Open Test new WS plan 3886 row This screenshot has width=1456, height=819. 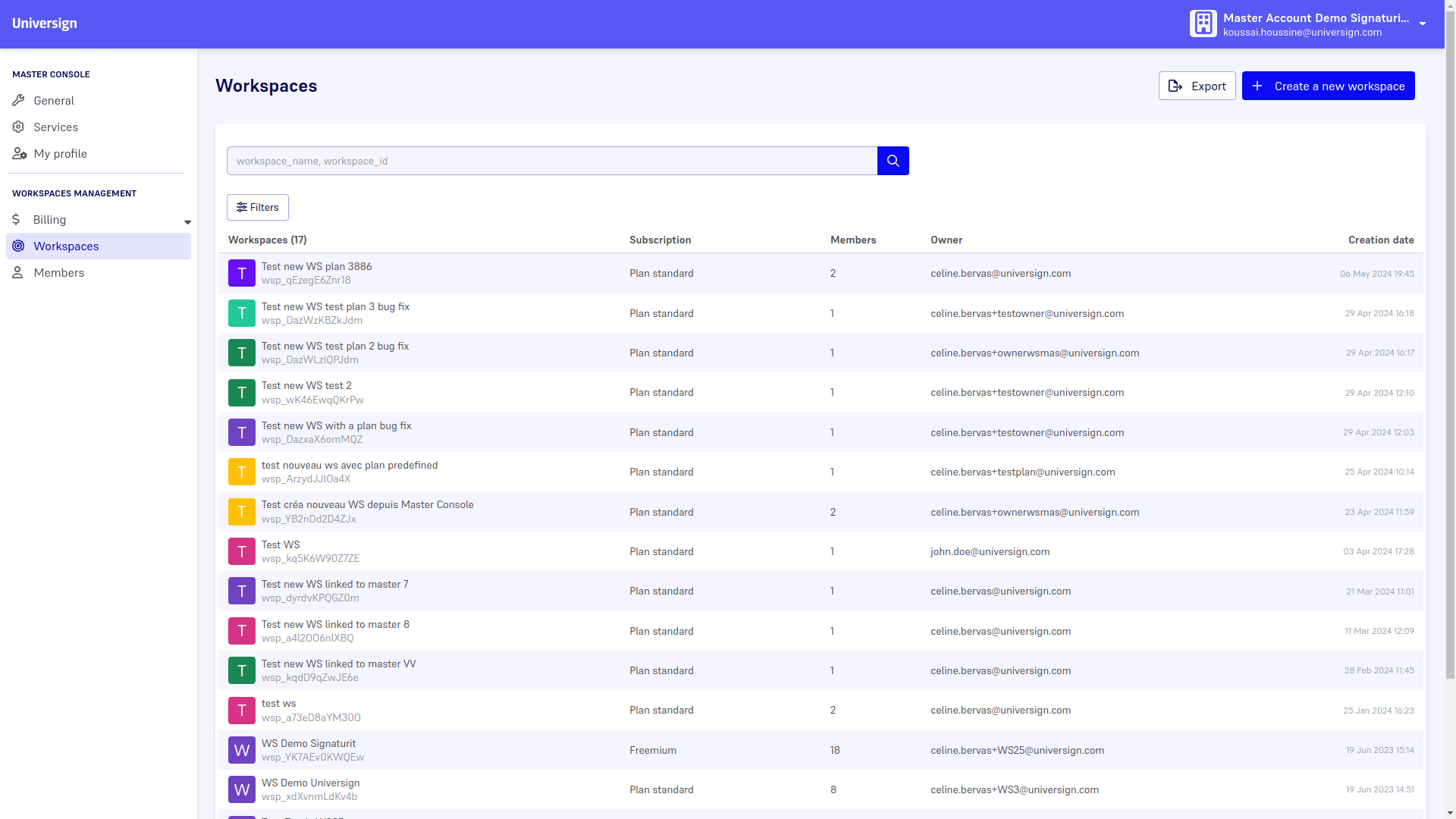tap(316, 266)
